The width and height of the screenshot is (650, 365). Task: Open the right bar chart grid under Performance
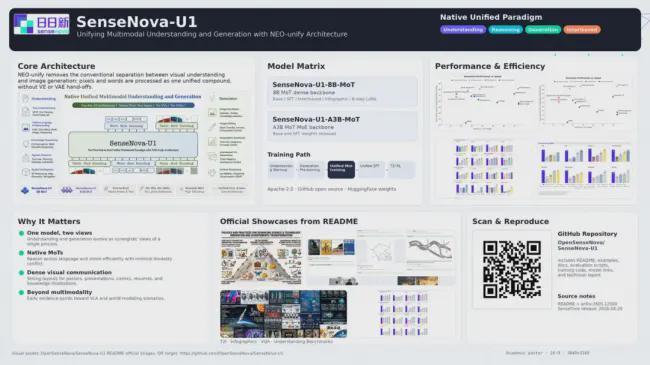coord(585,168)
